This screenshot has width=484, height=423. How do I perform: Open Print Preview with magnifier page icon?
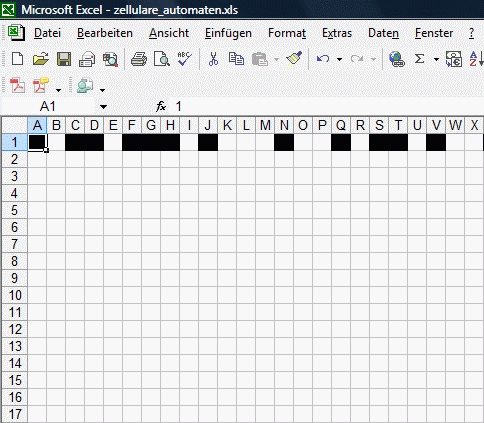[x=162, y=59]
